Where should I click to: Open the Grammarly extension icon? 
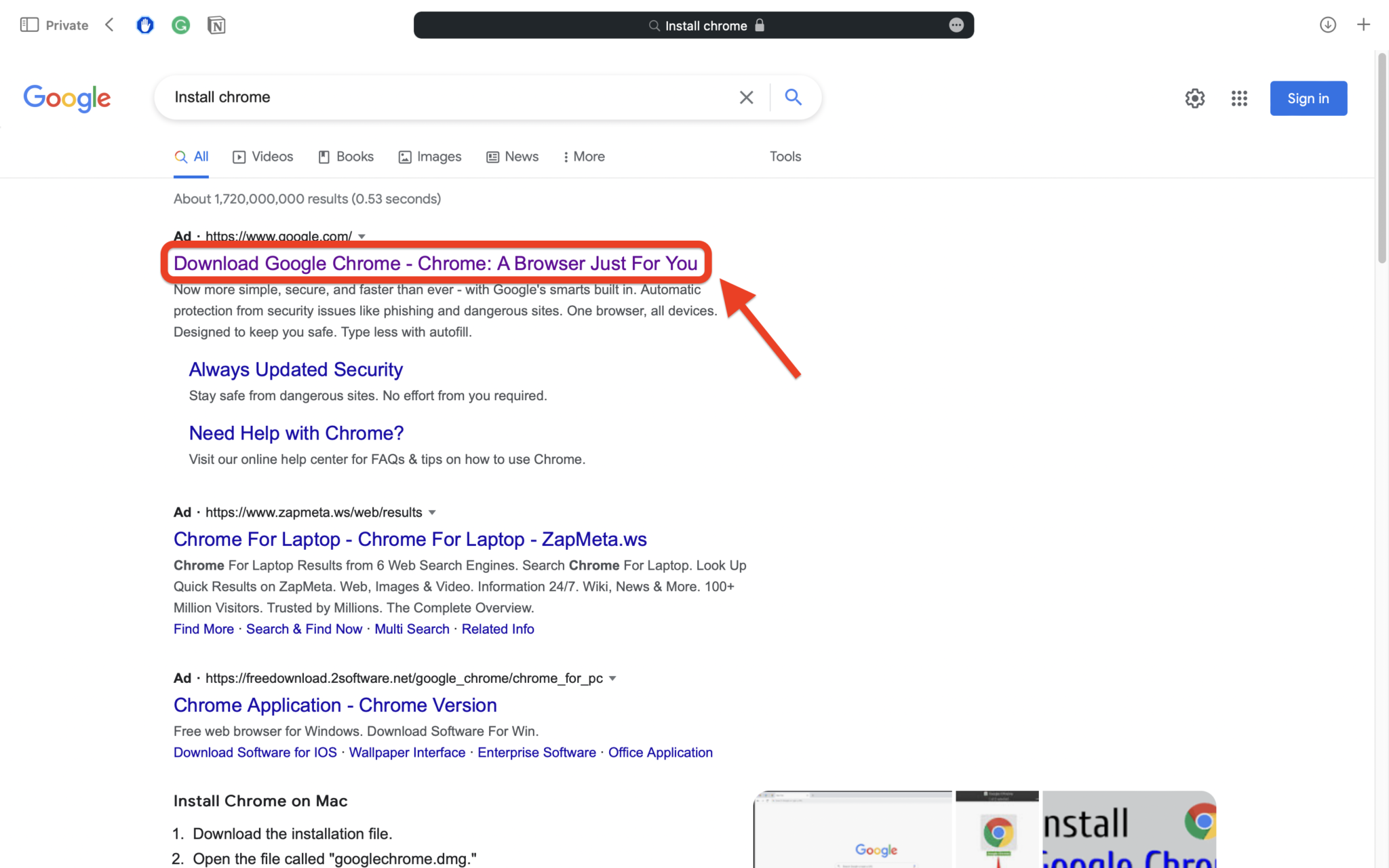point(180,25)
